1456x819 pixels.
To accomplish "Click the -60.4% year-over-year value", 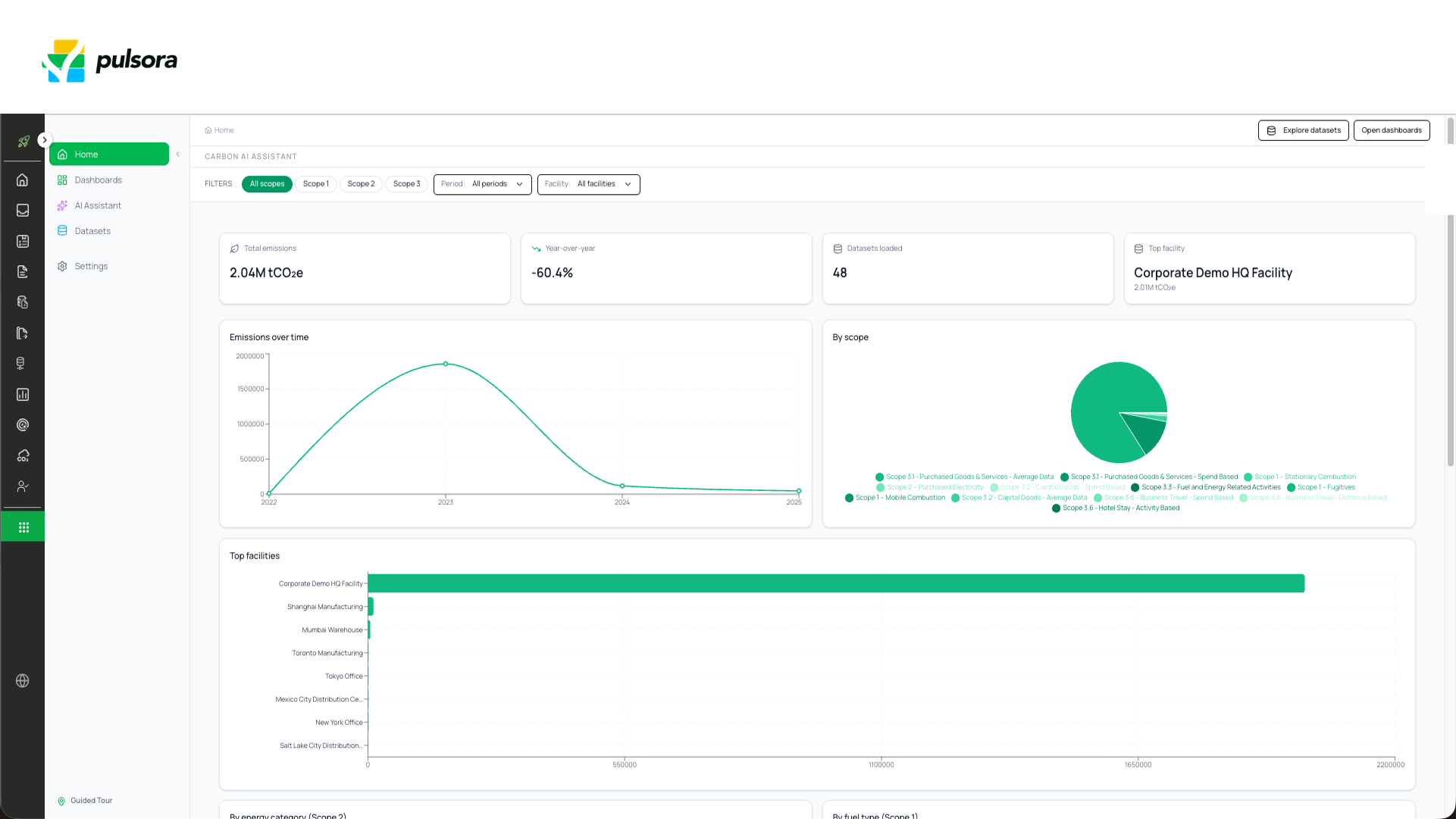I will [552, 273].
